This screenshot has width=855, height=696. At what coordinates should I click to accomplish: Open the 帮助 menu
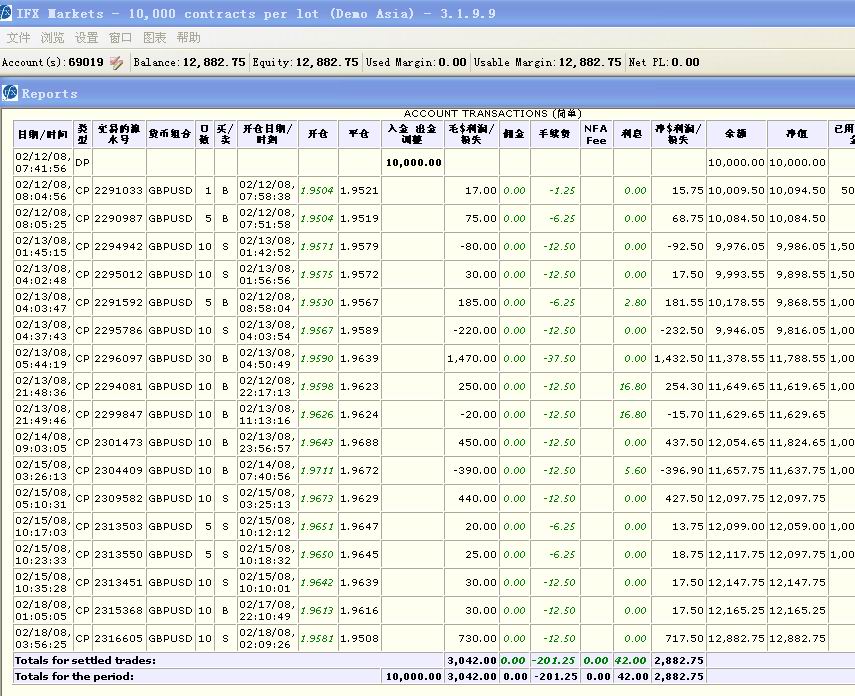188,38
